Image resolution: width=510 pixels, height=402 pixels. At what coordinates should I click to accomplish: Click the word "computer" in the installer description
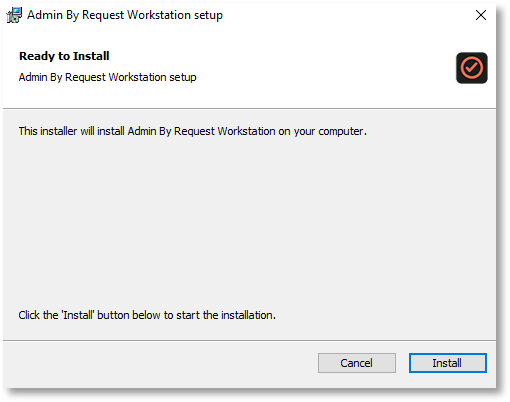tap(340, 132)
